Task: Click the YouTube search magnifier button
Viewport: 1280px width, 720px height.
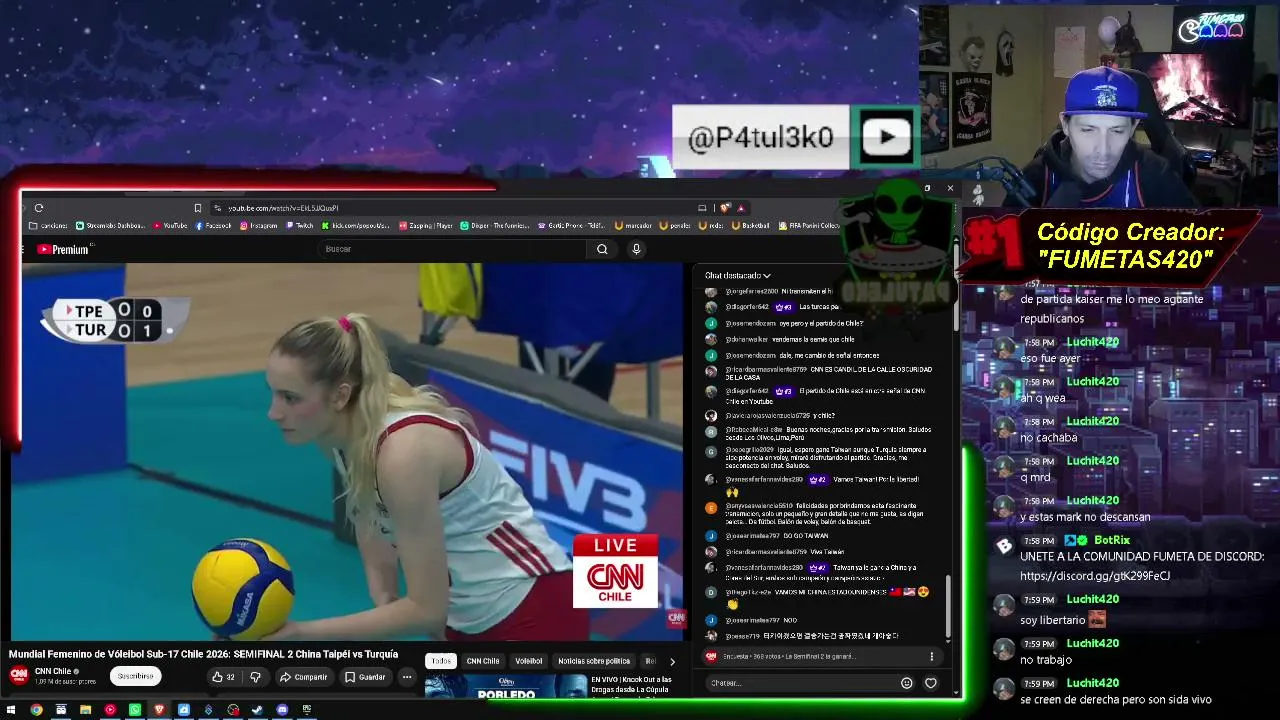Action: click(602, 249)
